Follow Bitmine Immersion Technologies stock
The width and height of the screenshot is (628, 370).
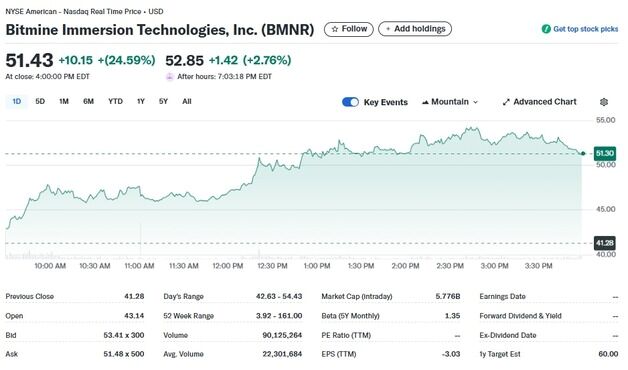(x=348, y=29)
